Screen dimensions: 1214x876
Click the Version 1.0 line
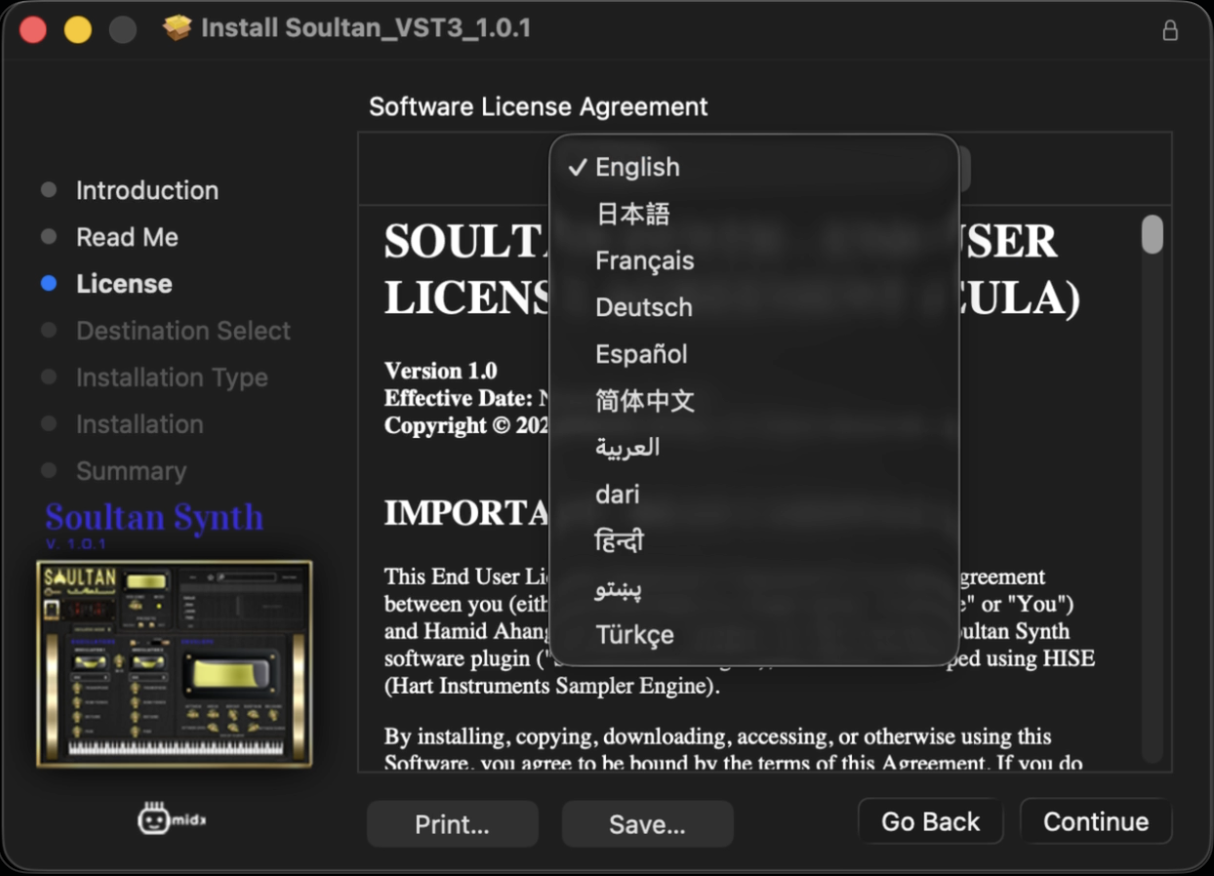(441, 371)
